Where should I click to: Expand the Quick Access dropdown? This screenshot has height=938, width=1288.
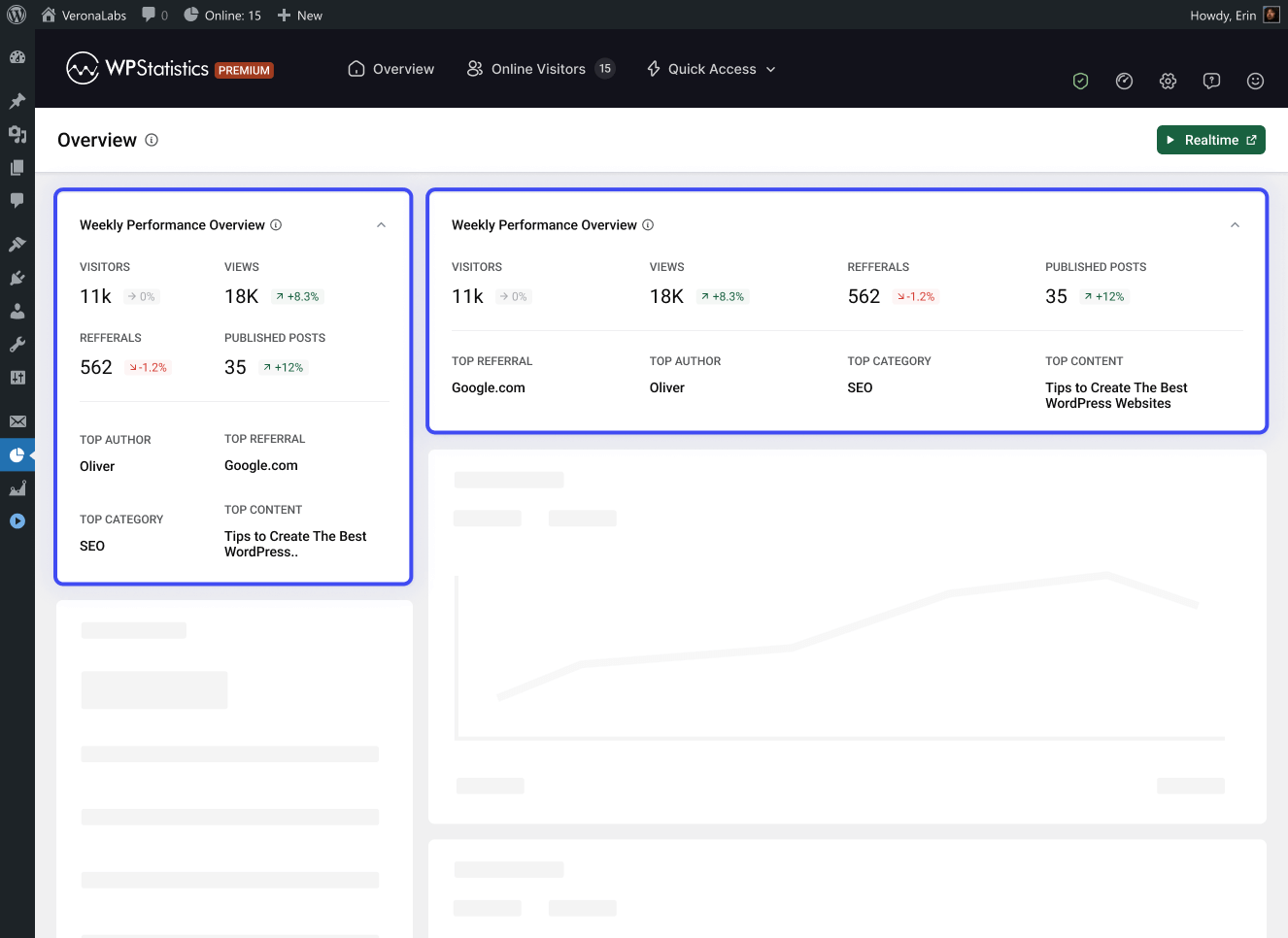point(711,69)
